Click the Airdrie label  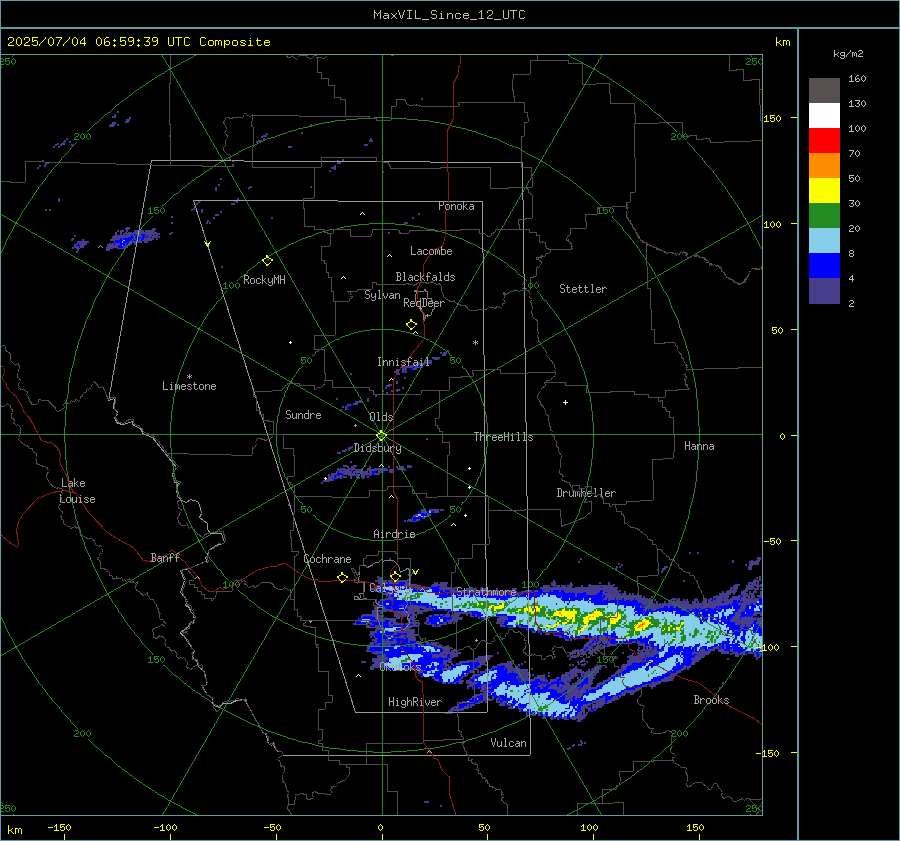pyautogui.click(x=394, y=534)
